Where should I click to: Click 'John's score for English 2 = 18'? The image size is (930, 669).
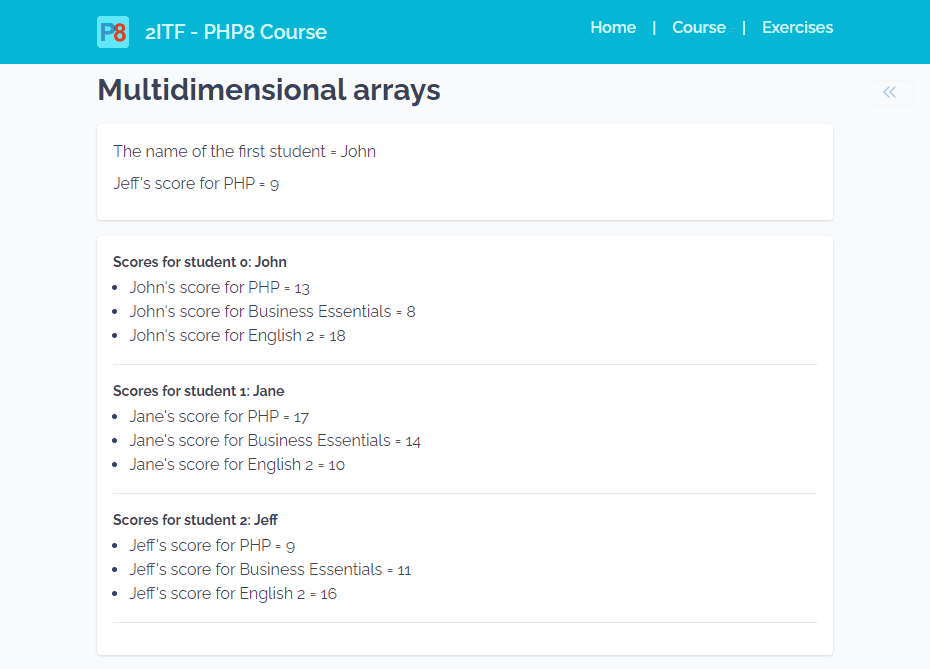coord(237,336)
